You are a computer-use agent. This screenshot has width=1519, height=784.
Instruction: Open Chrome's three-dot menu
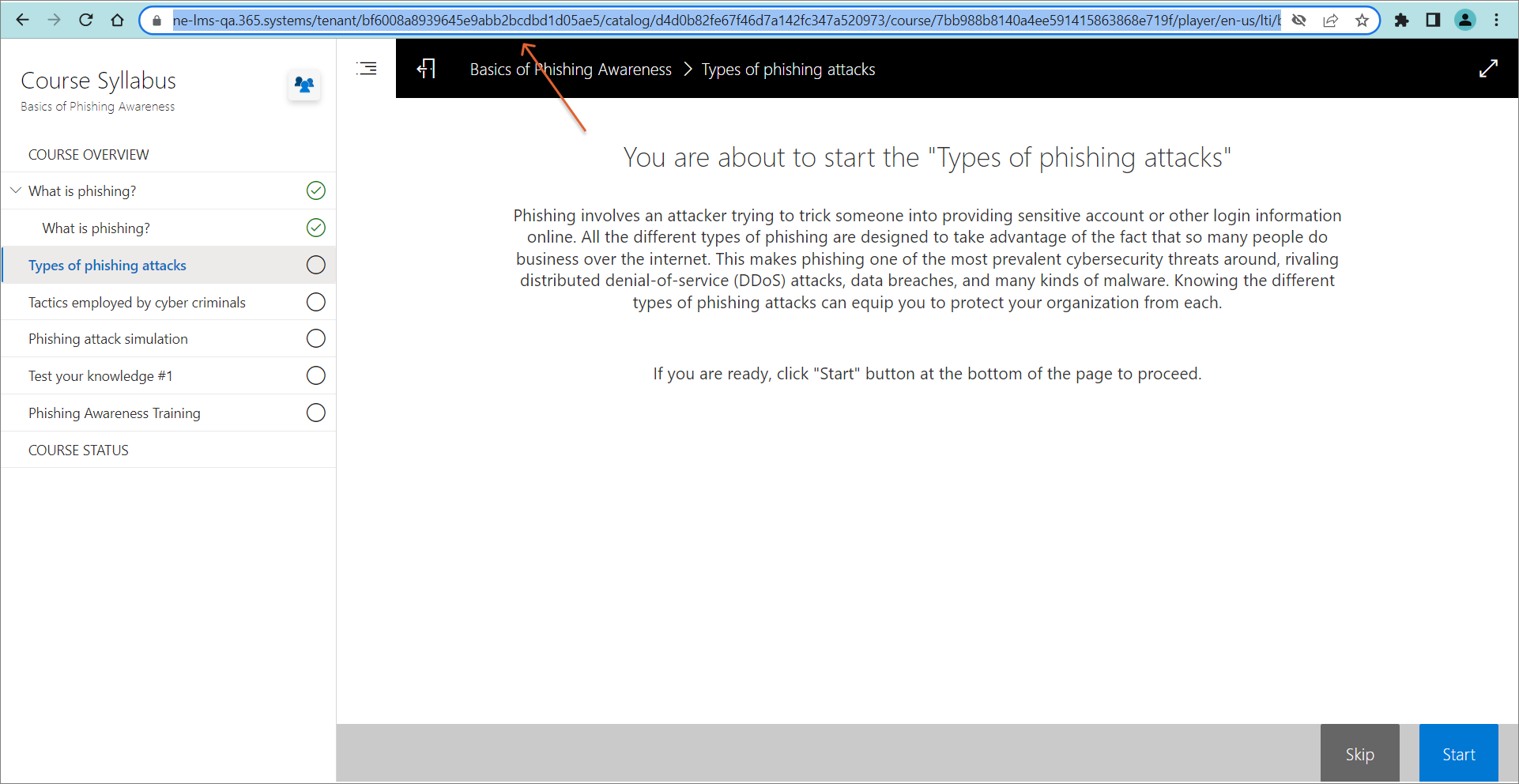click(1496, 21)
